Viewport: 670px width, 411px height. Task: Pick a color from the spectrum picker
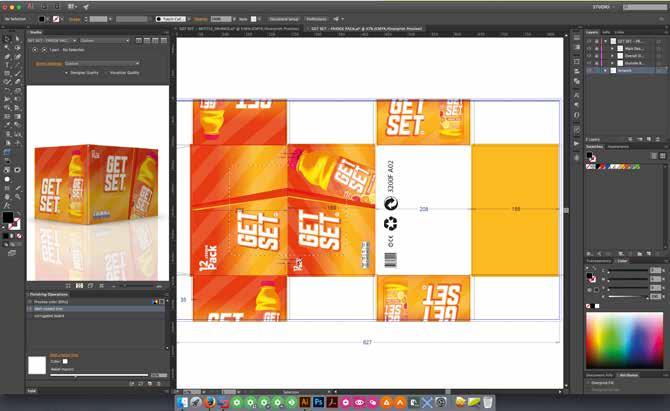[624, 341]
